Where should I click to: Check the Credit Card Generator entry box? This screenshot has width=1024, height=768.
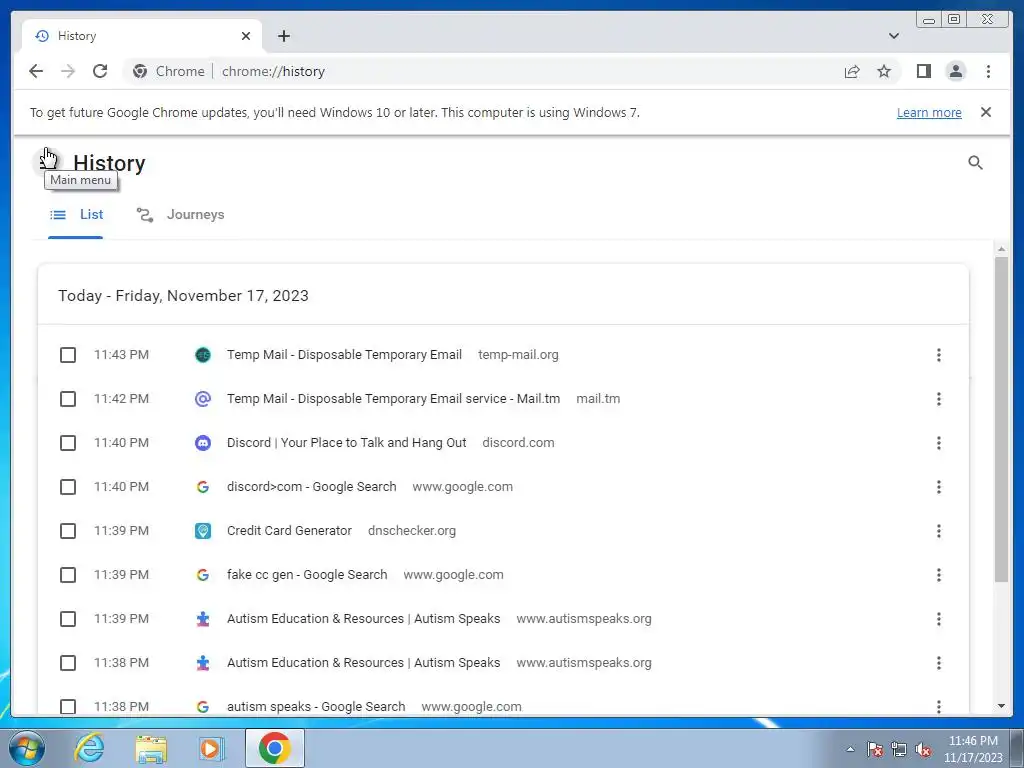click(68, 531)
